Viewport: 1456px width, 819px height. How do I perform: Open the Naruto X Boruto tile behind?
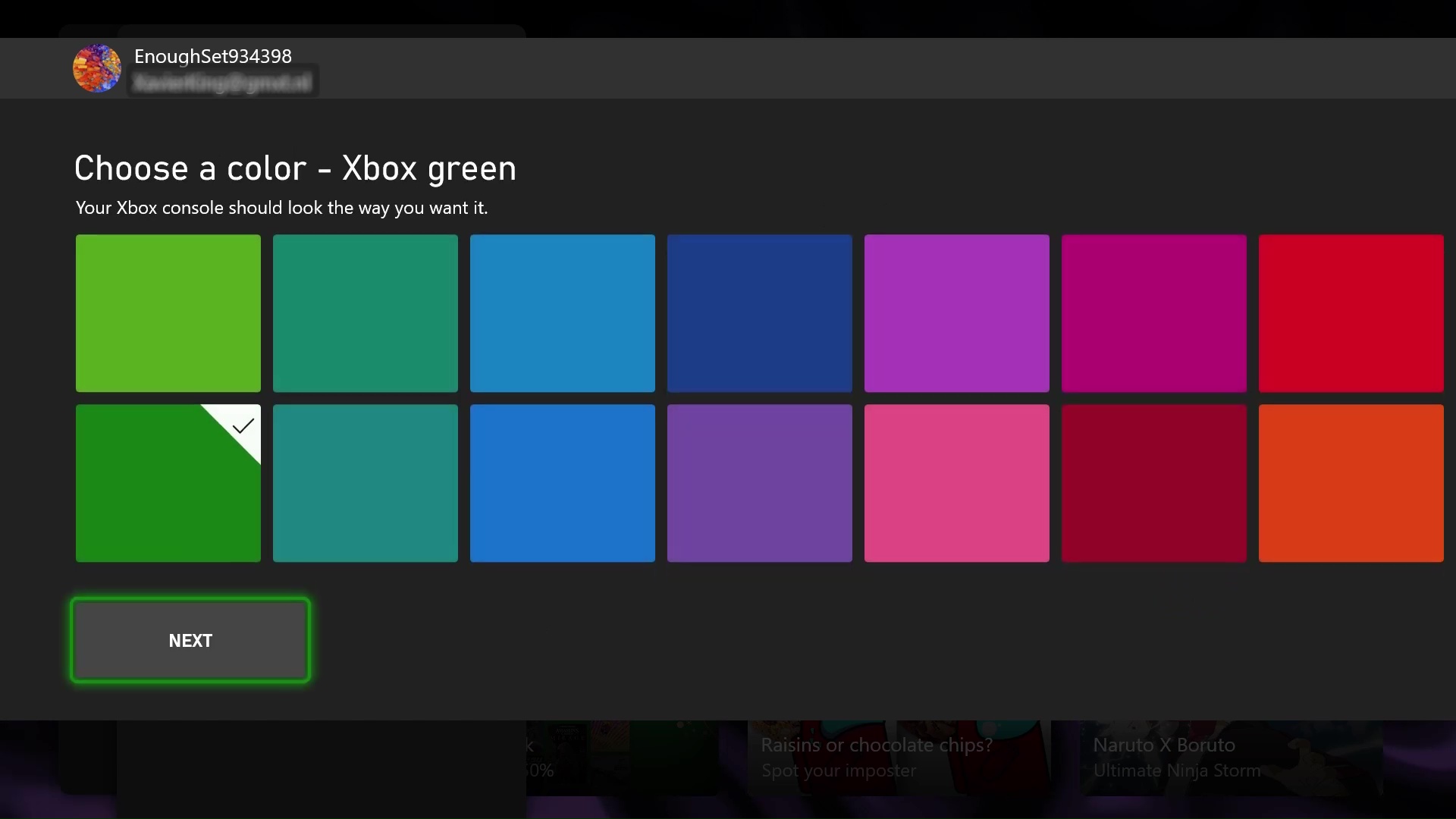(1232, 758)
